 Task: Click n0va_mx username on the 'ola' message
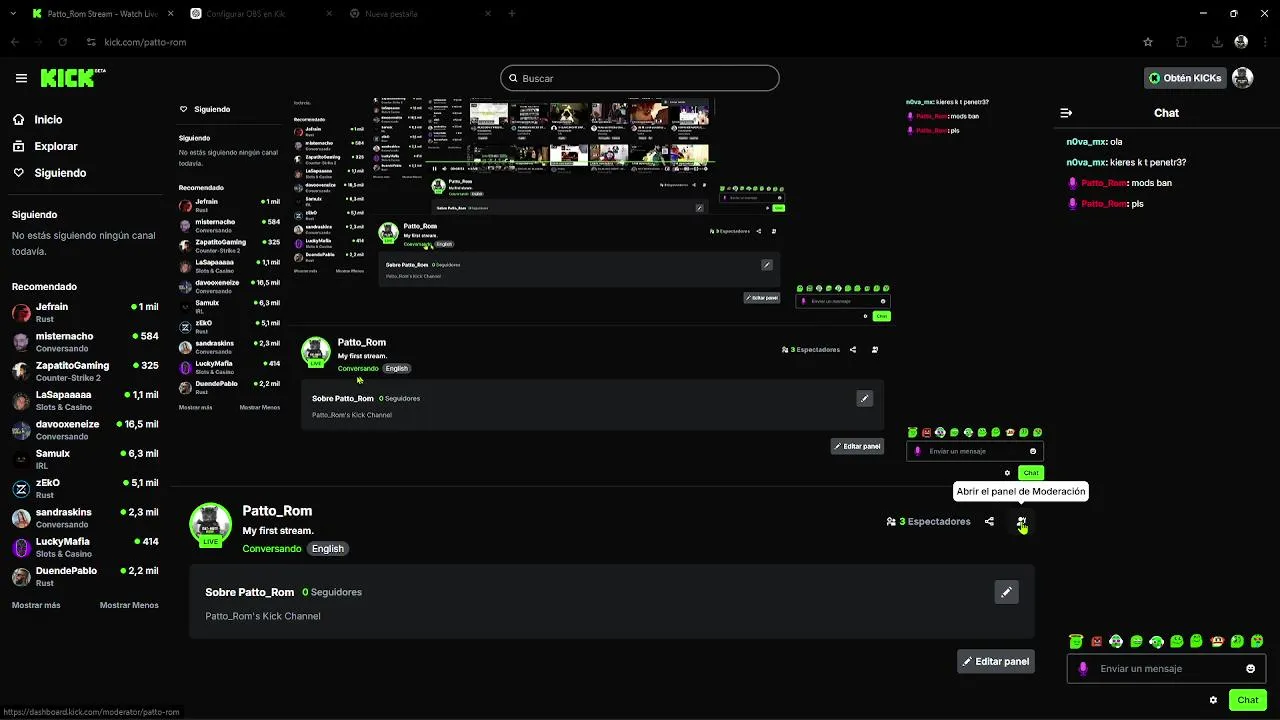tap(1086, 142)
